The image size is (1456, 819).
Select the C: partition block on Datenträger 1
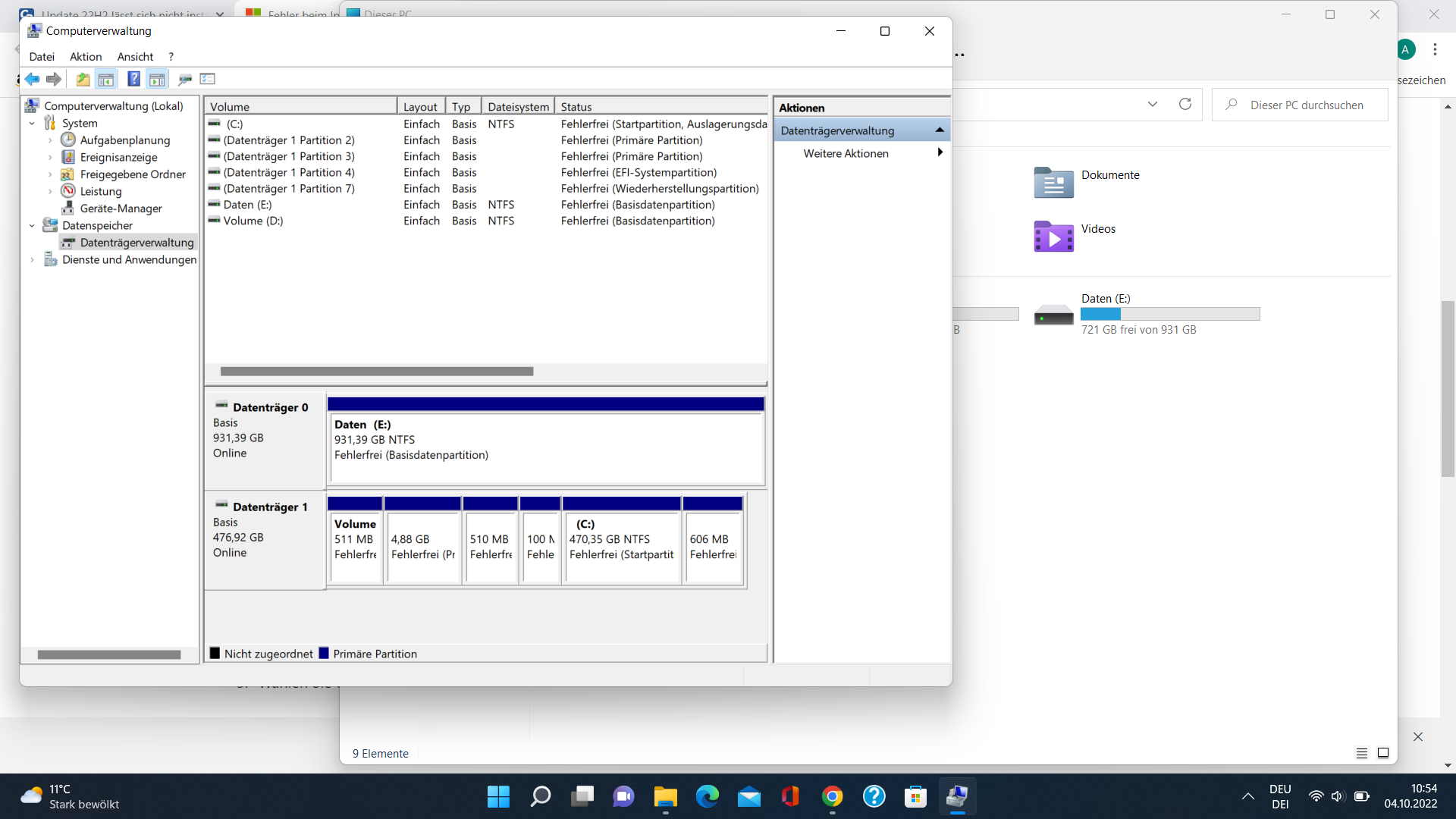click(x=621, y=546)
